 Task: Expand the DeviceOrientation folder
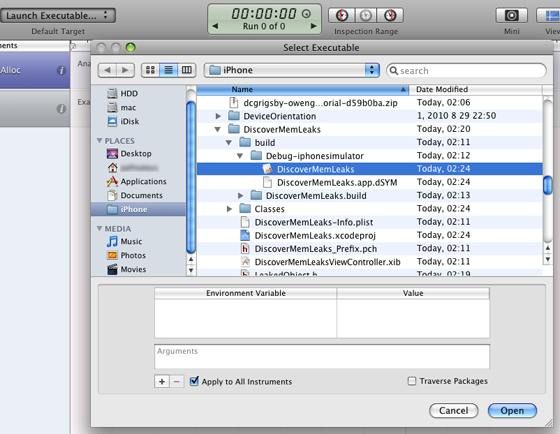(x=218, y=116)
